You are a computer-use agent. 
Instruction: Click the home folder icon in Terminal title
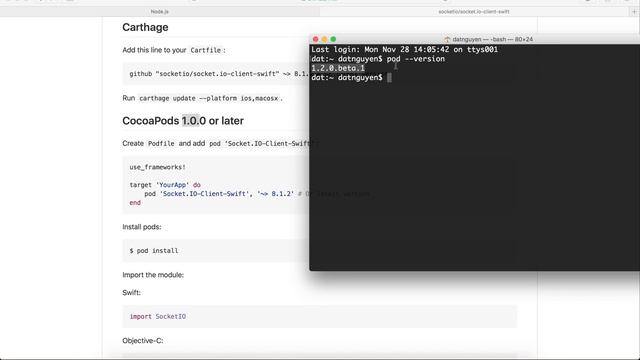click(447, 40)
